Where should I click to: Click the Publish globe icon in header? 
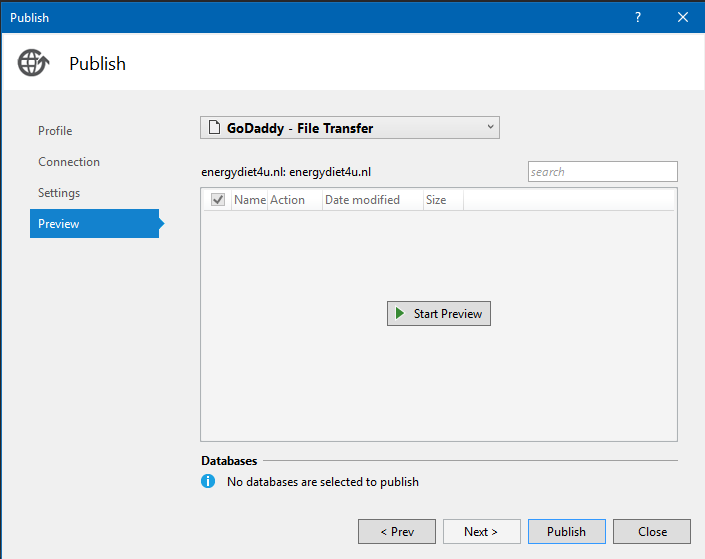[x=33, y=63]
